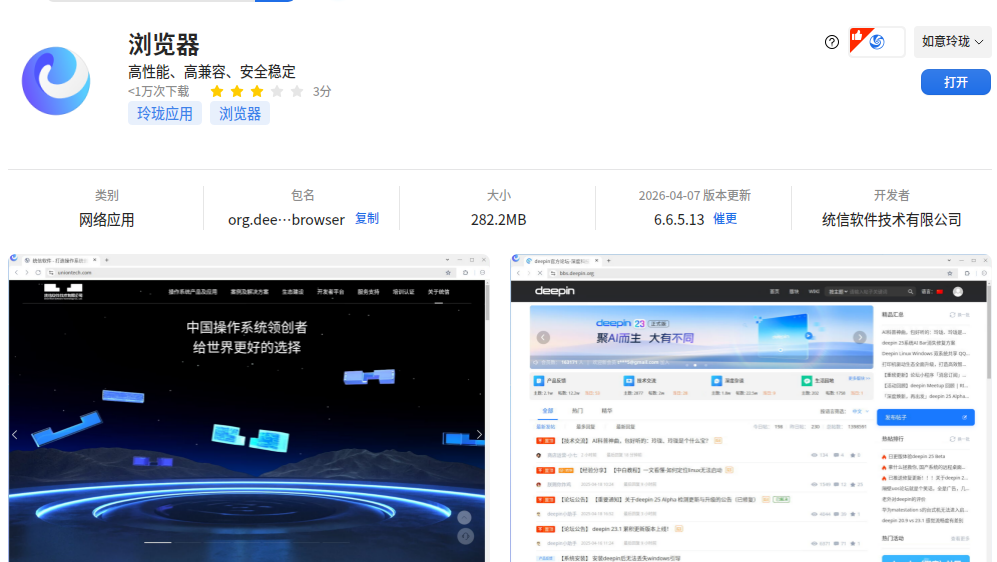Open the deepin forum screenshot thumbnail
This screenshot has height=562, width=997.
(751, 408)
